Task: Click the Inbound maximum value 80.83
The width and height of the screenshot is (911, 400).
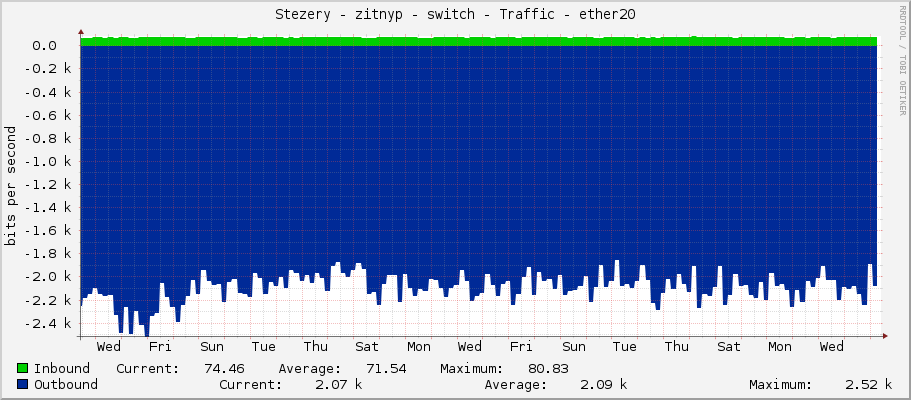Action: (548, 369)
